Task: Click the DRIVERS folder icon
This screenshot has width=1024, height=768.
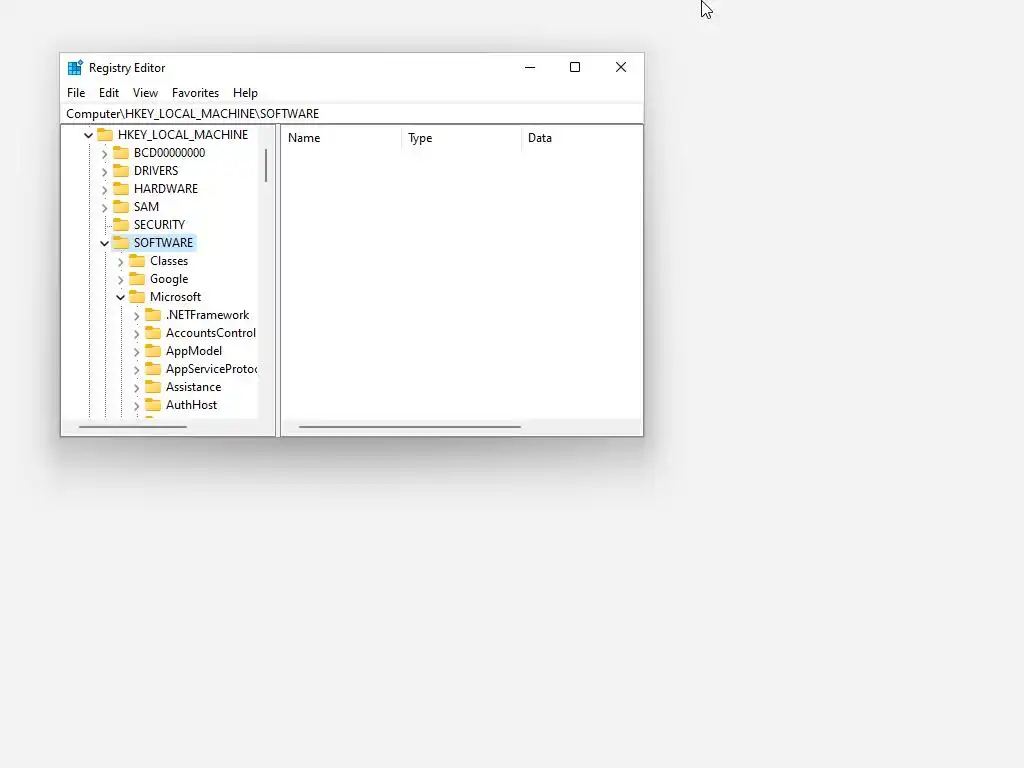Action: coord(121,171)
